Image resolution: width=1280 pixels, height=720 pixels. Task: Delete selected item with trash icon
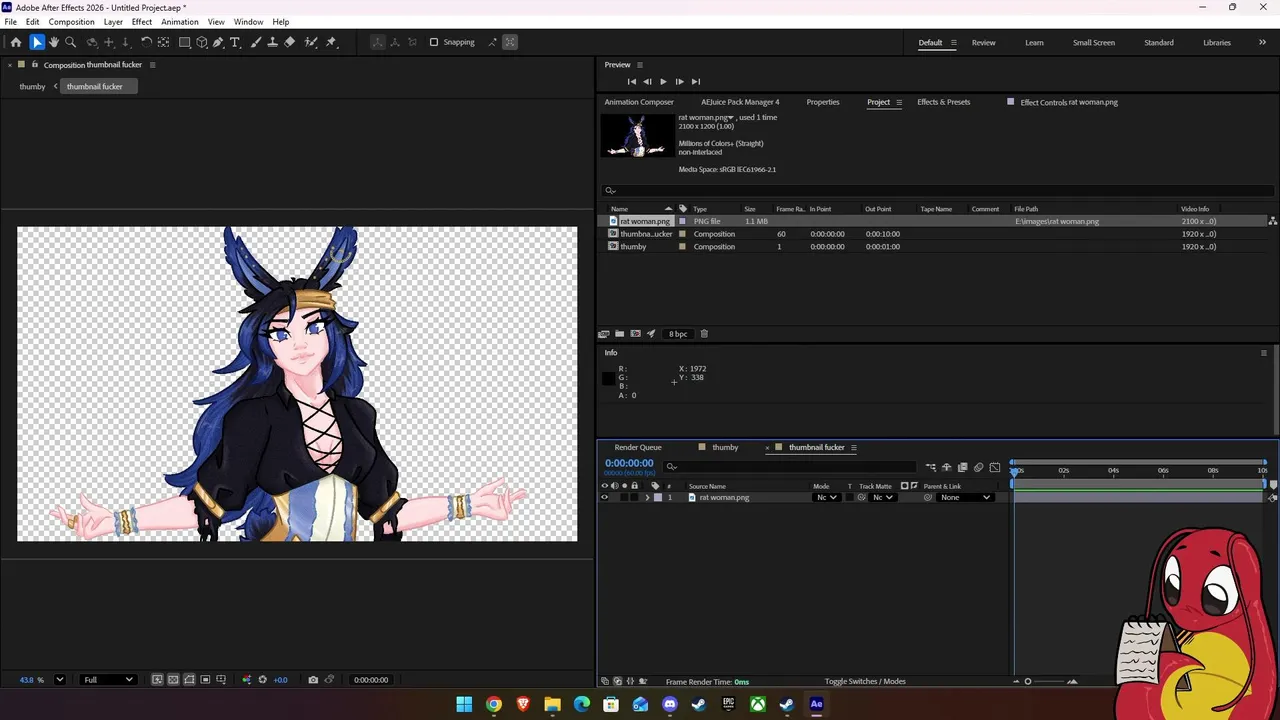pos(704,334)
